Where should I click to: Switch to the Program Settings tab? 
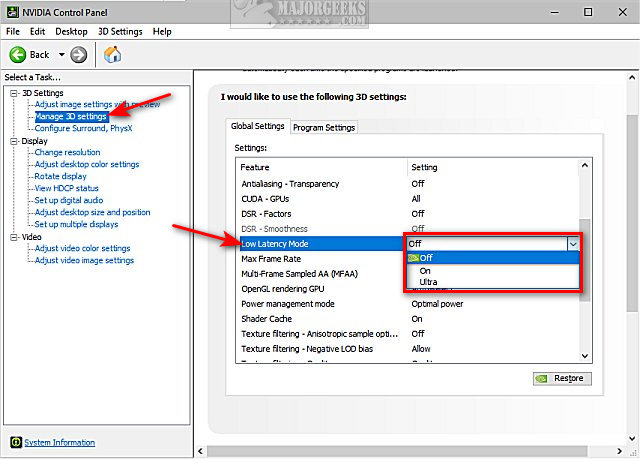[324, 127]
